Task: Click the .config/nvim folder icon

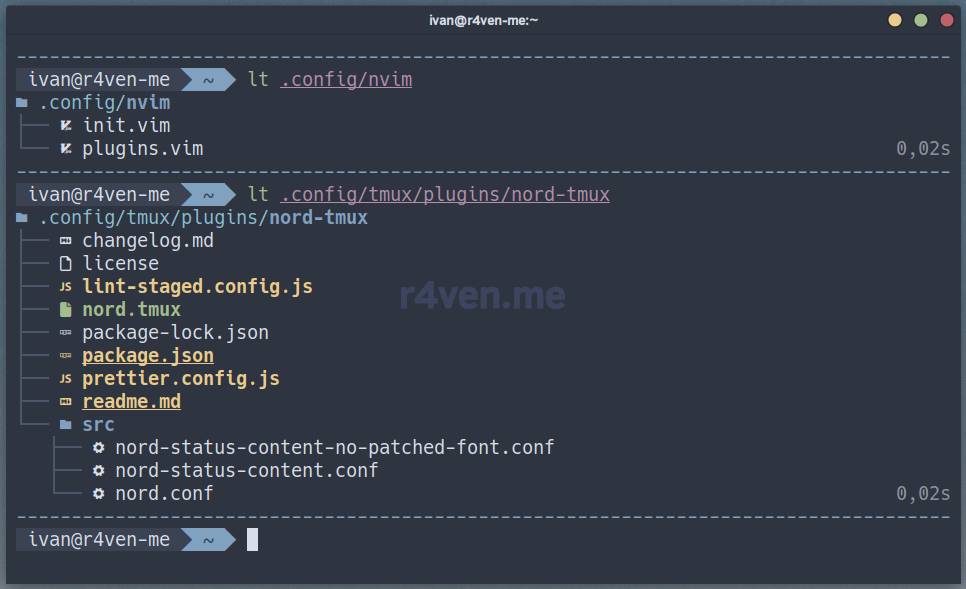Action: coord(22,103)
